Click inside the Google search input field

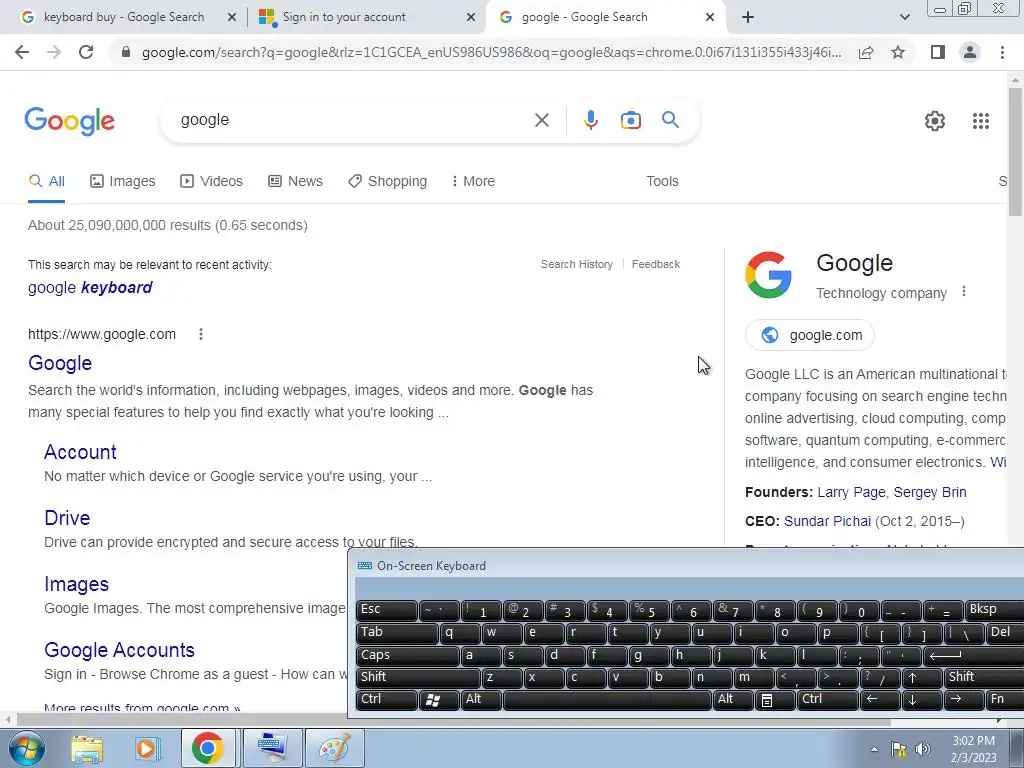(353, 120)
